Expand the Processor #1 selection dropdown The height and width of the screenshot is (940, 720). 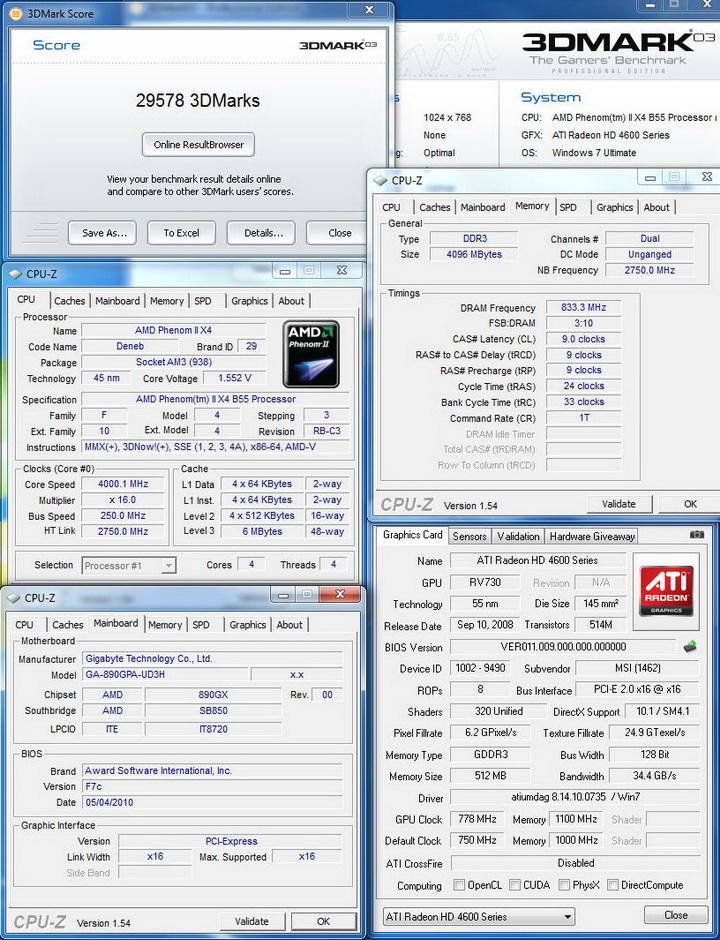click(x=128, y=565)
